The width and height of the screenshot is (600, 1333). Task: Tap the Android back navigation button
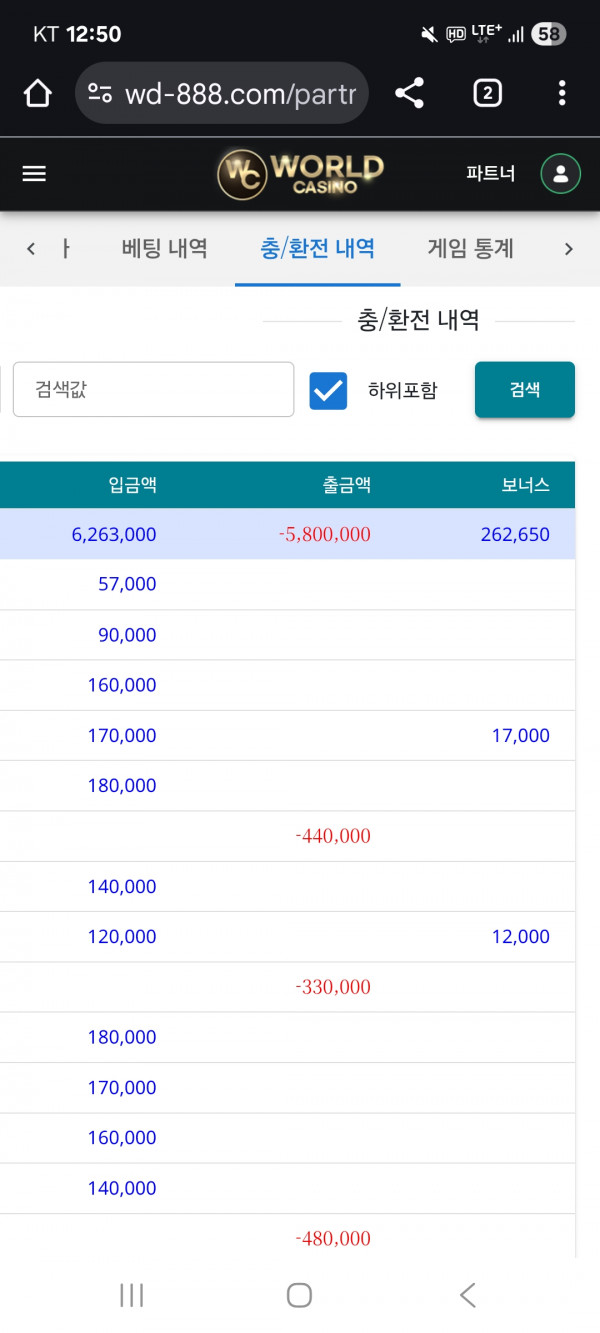pos(467,1295)
